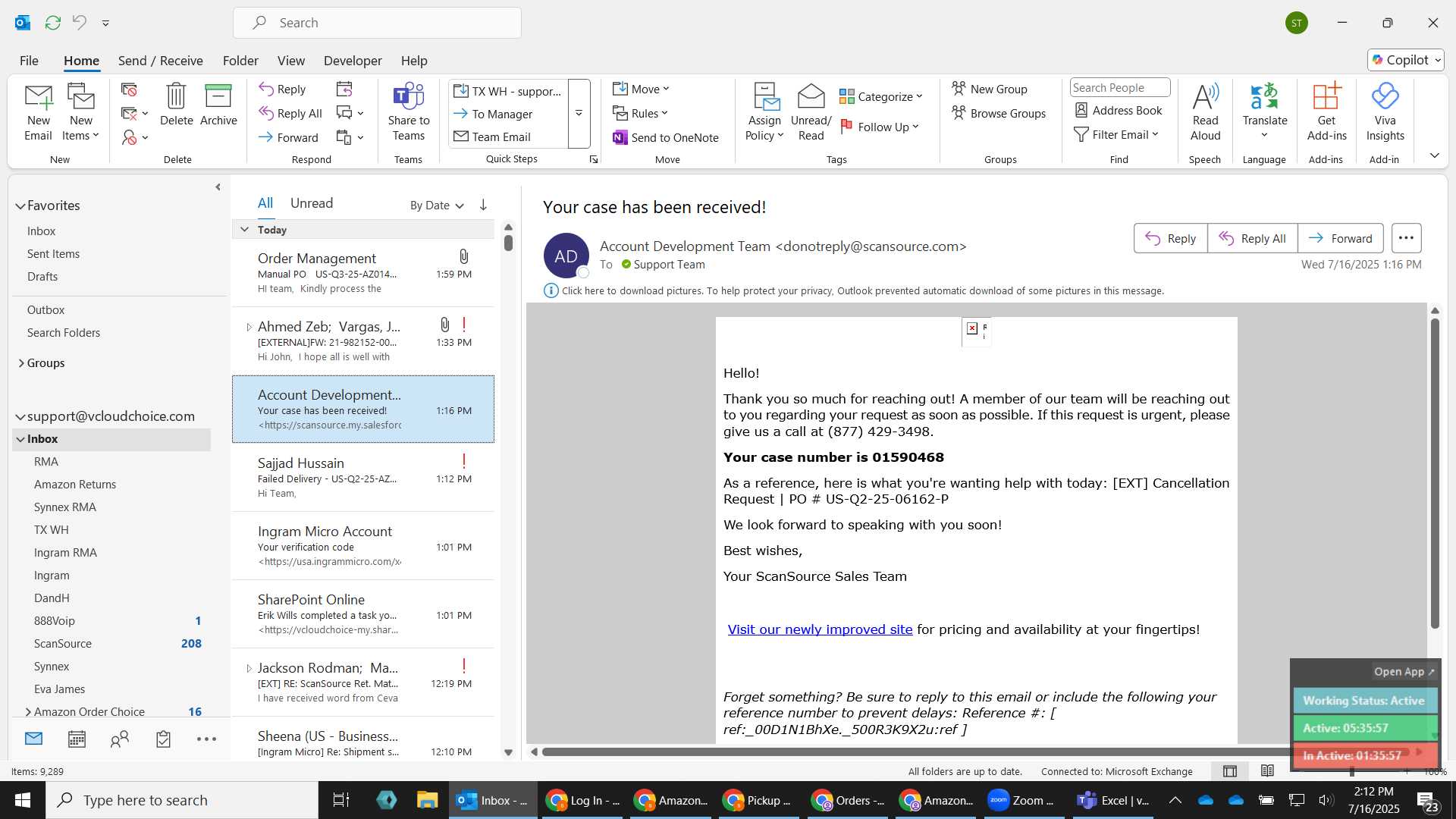Click the Search People field
This screenshot has height=819, width=1456.
pos(1119,87)
